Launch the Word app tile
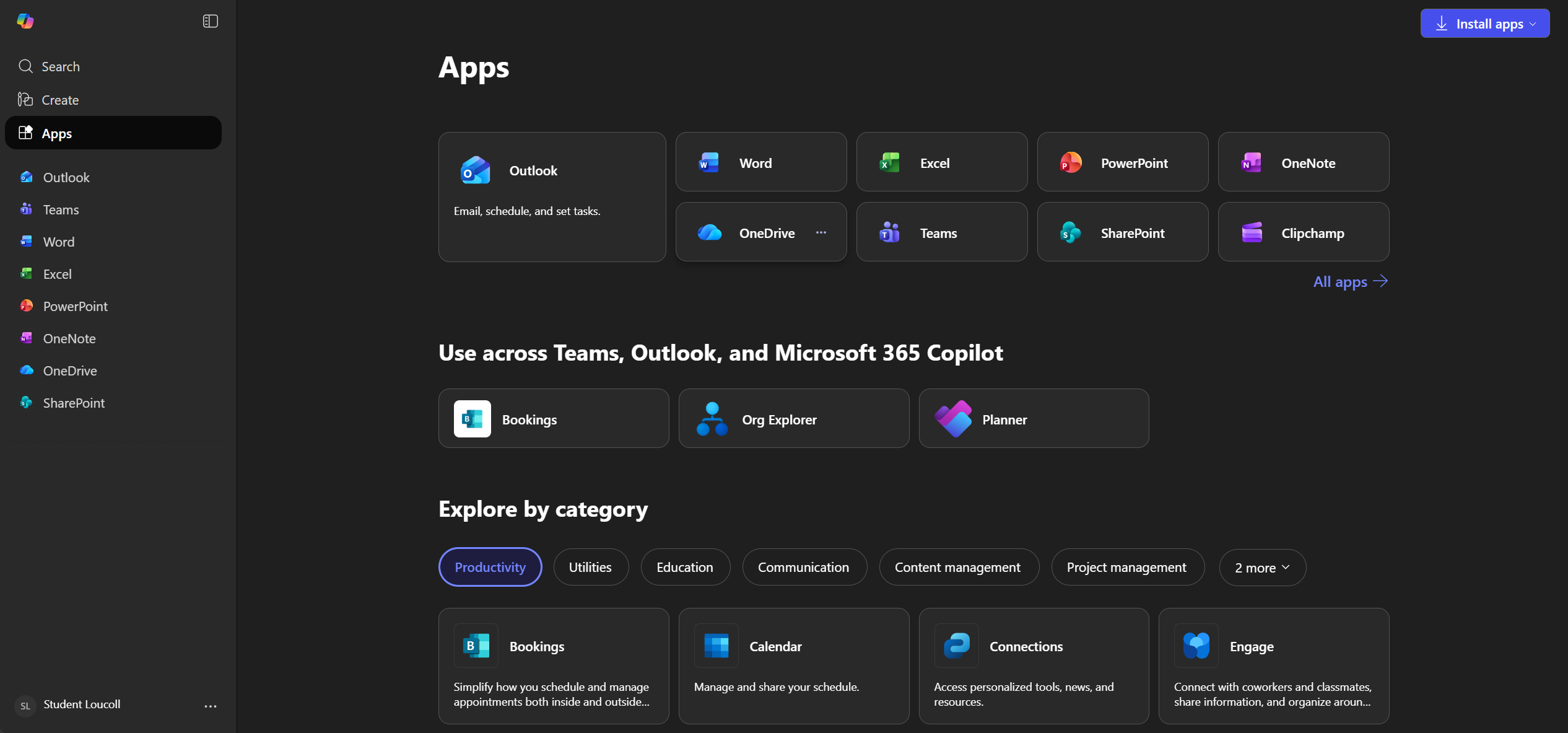 click(761, 162)
